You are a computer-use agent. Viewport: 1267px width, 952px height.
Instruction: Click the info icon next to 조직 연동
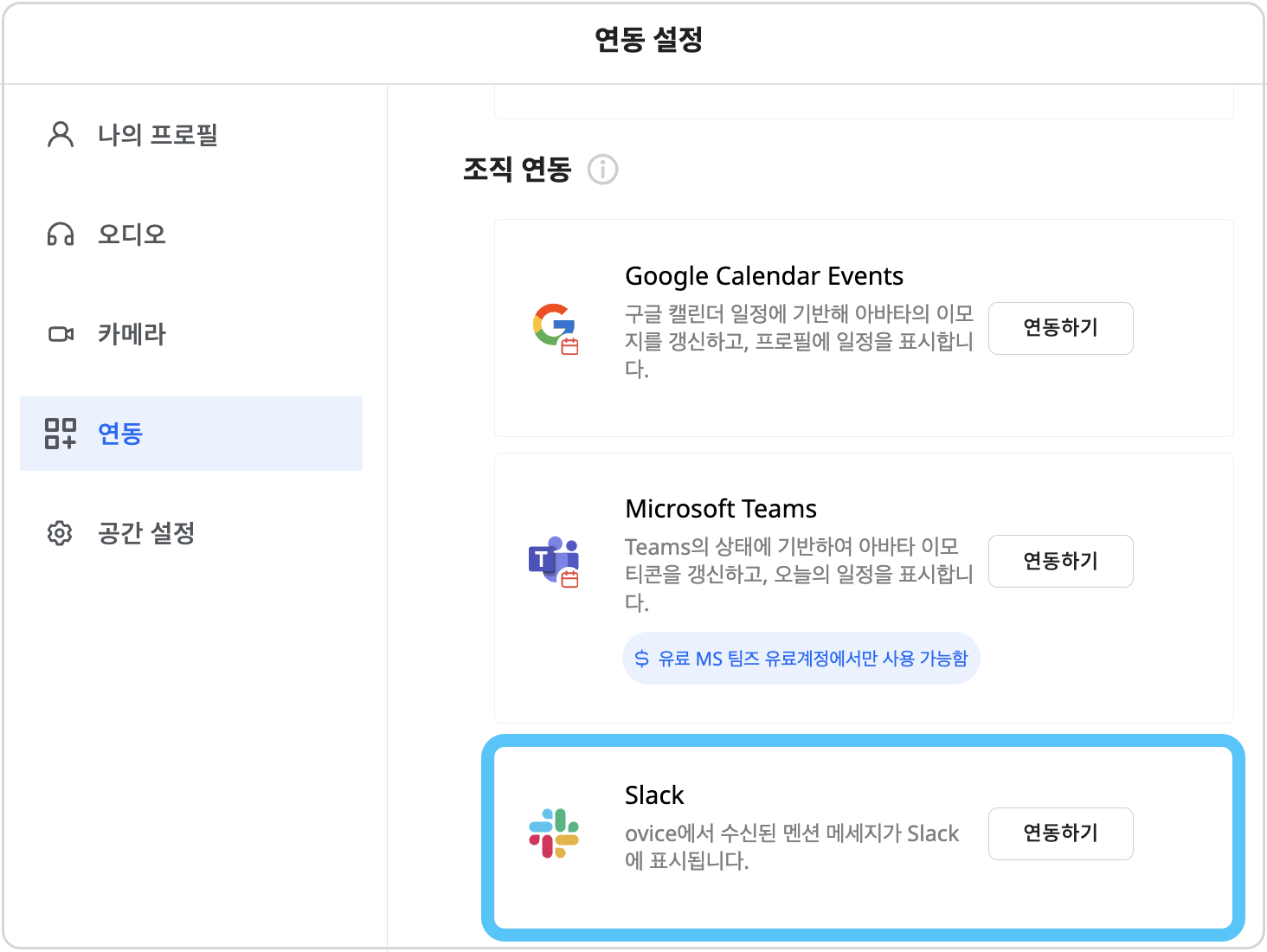pyautogui.click(x=603, y=170)
